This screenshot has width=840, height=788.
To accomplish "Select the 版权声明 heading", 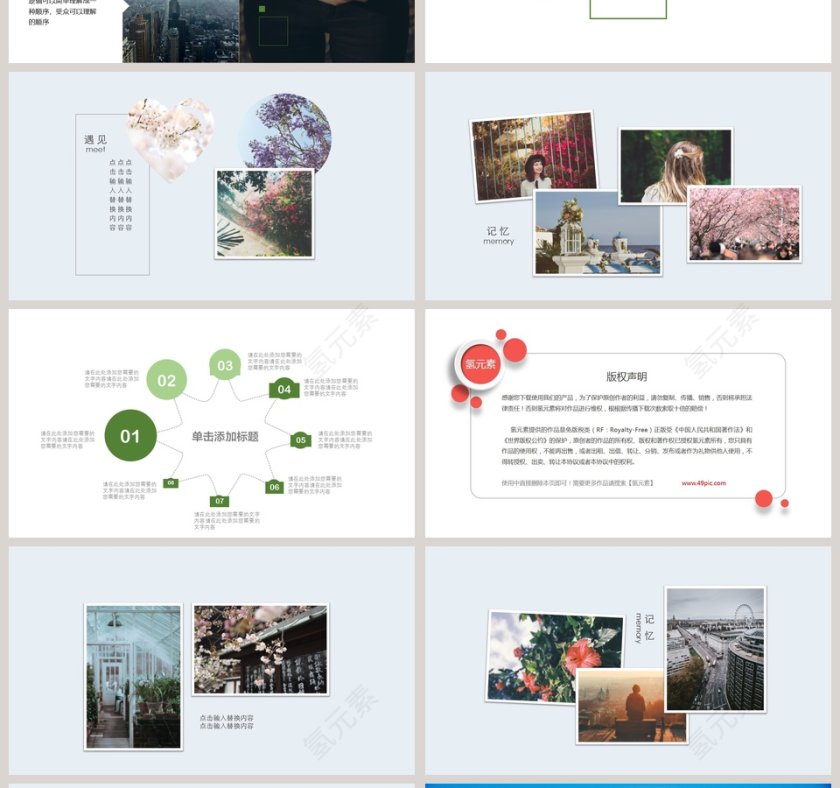I will pos(626,377).
